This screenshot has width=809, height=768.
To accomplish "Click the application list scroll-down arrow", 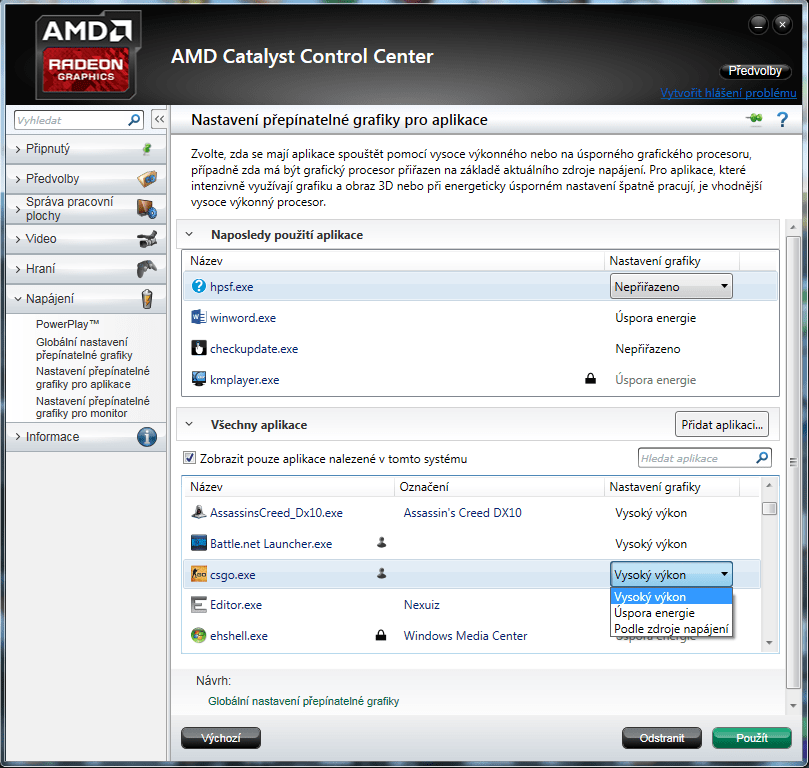I will 769,643.
